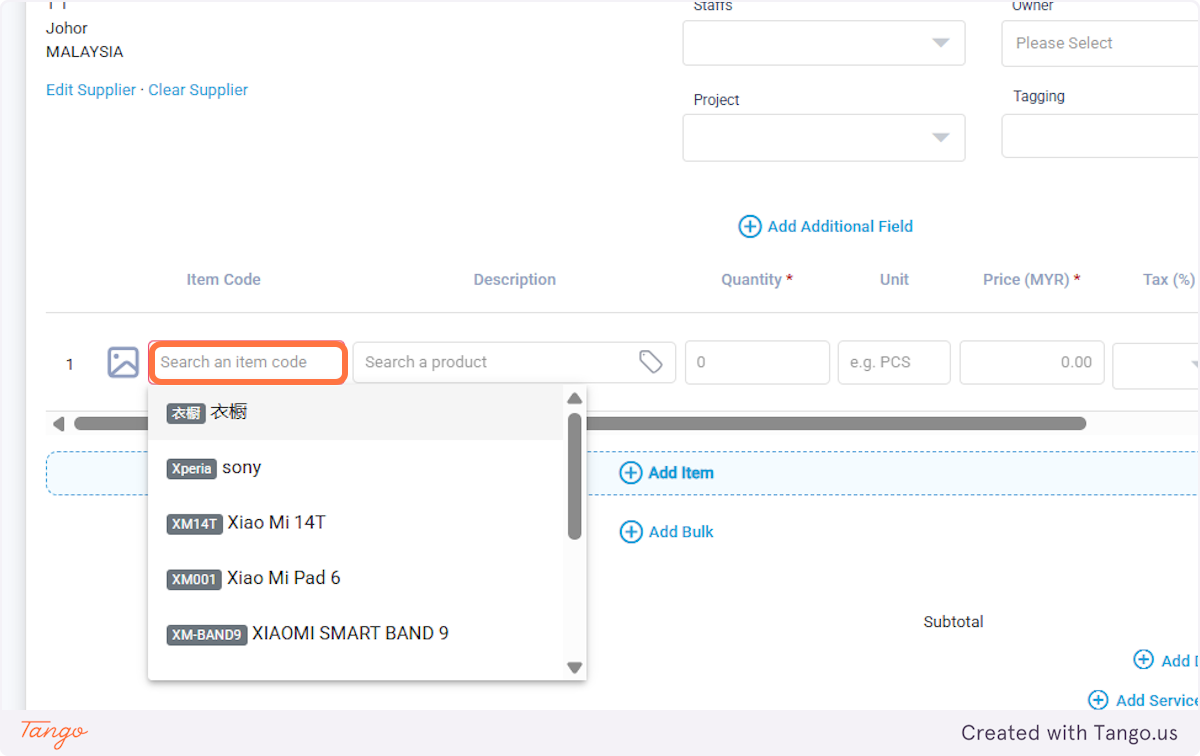Select the XM-BAND9 XIAOMI SMART BAND 9 item
The height and width of the screenshot is (756, 1200).
pyautogui.click(x=355, y=633)
